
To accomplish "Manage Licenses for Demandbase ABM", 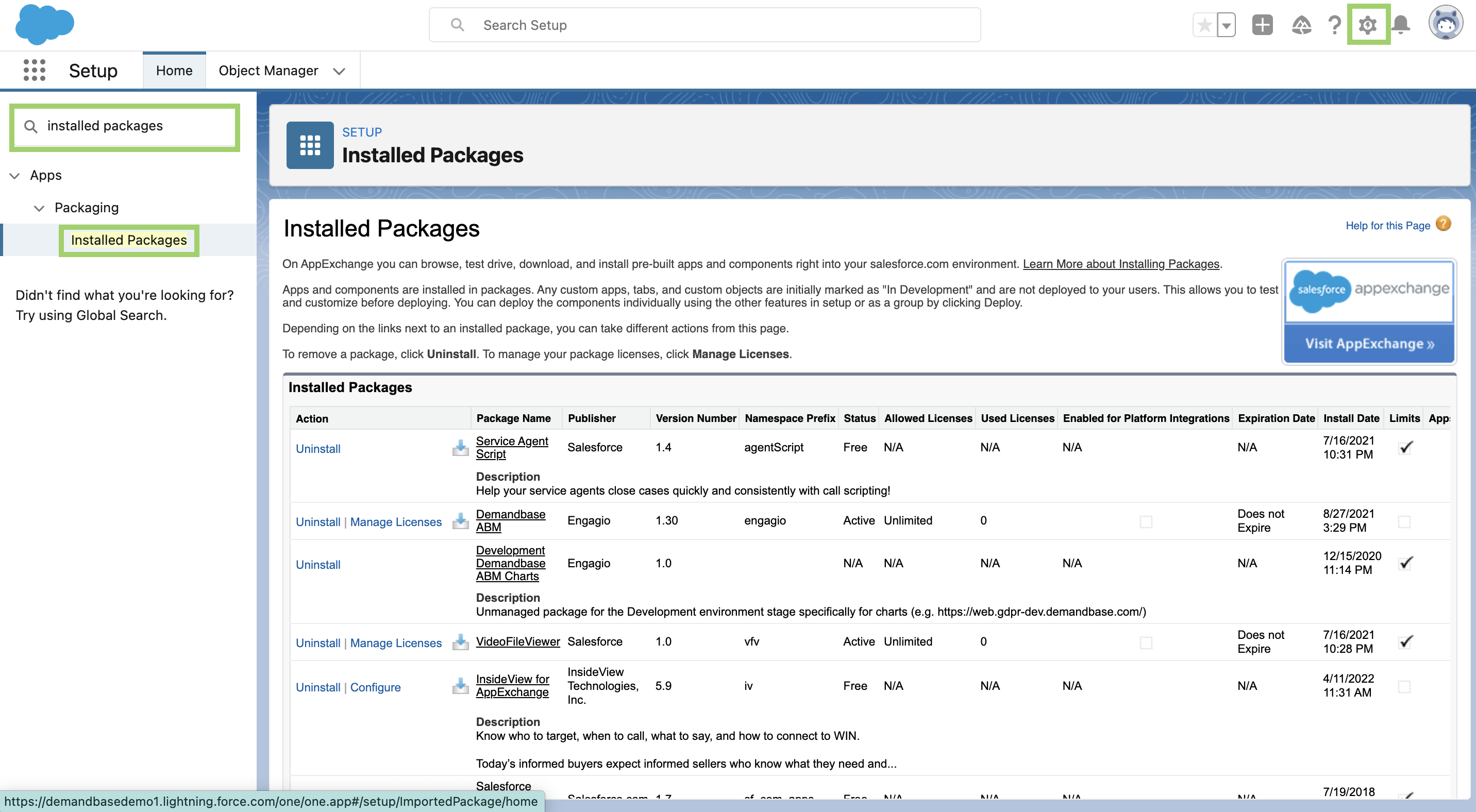I will pos(396,522).
